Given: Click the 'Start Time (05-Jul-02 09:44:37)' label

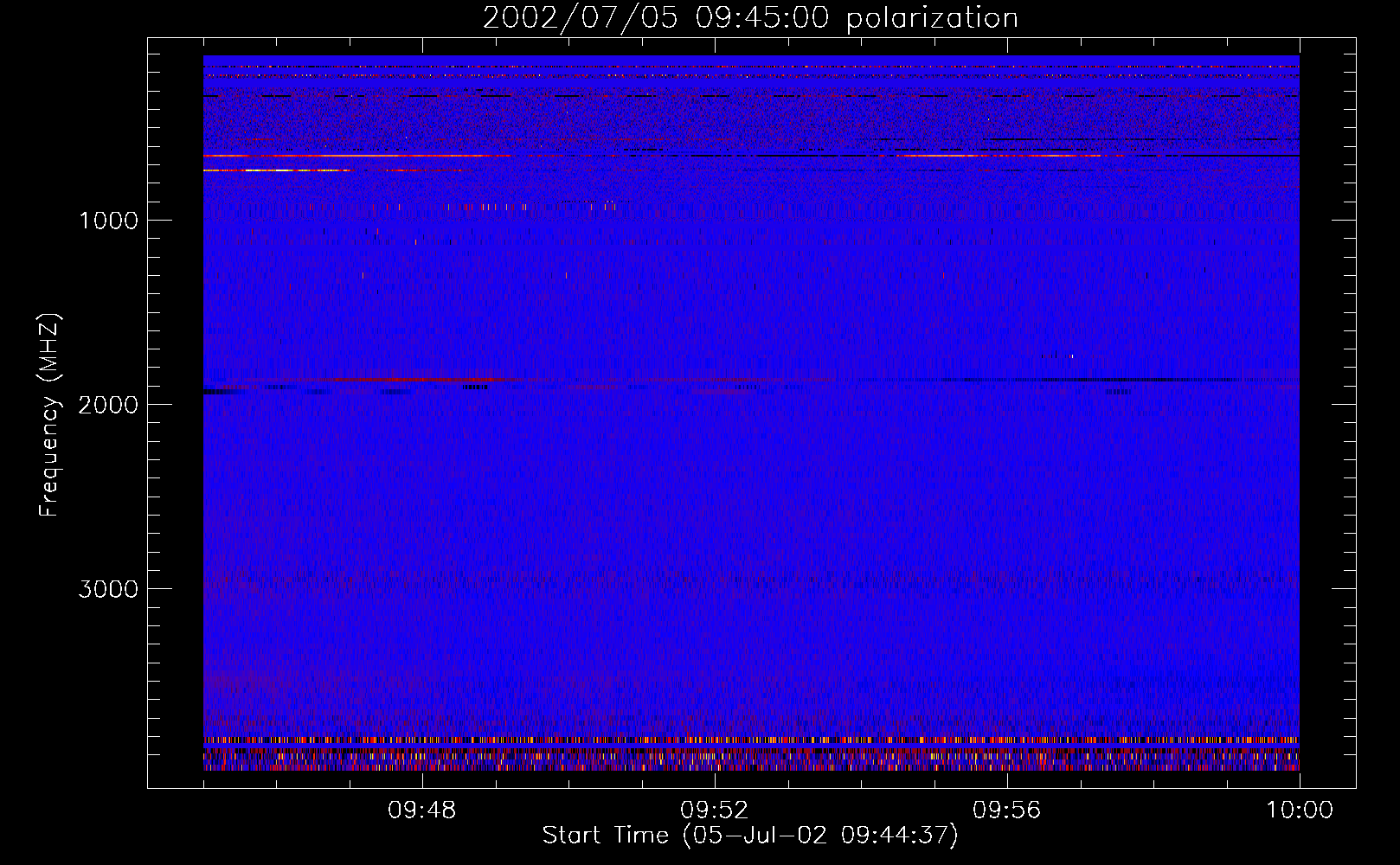Looking at the screenshot, I should click(750, 836).
